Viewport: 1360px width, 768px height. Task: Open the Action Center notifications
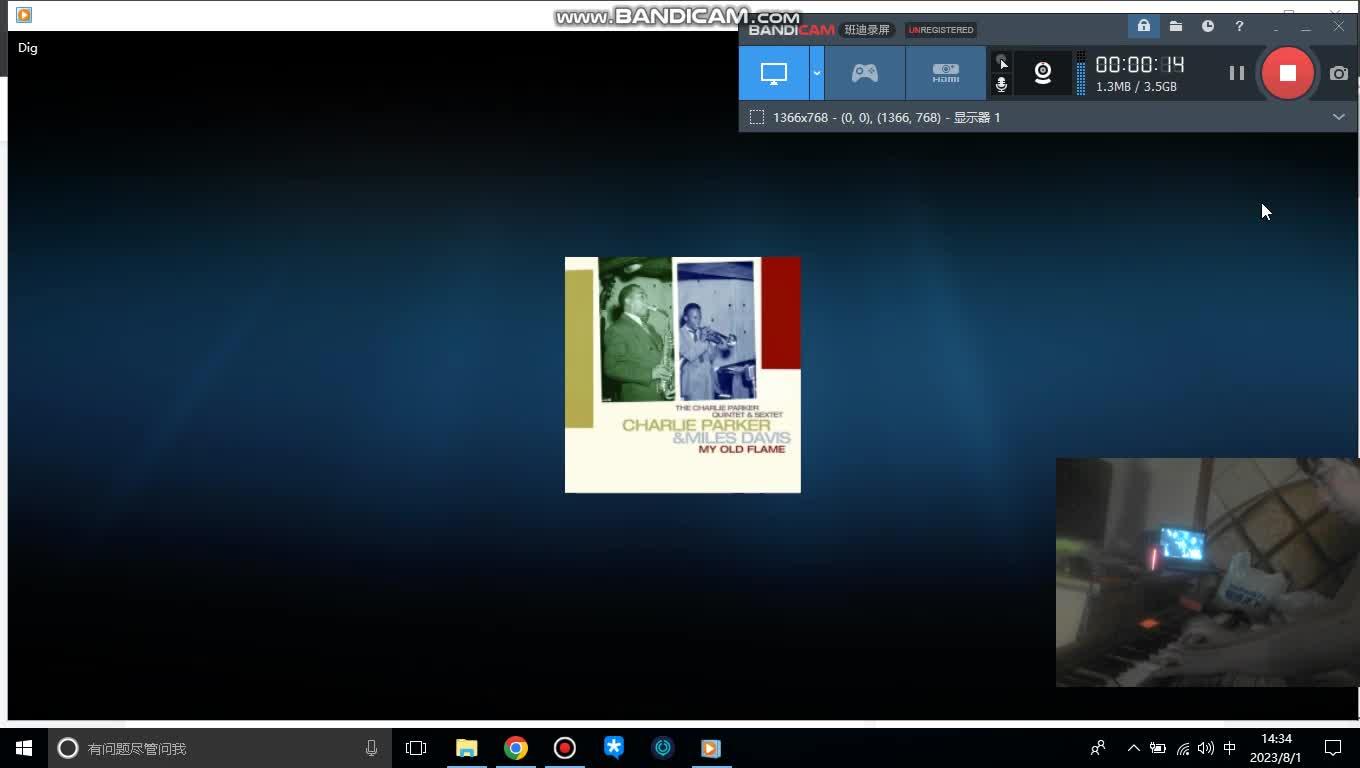tap(1333, 748)
